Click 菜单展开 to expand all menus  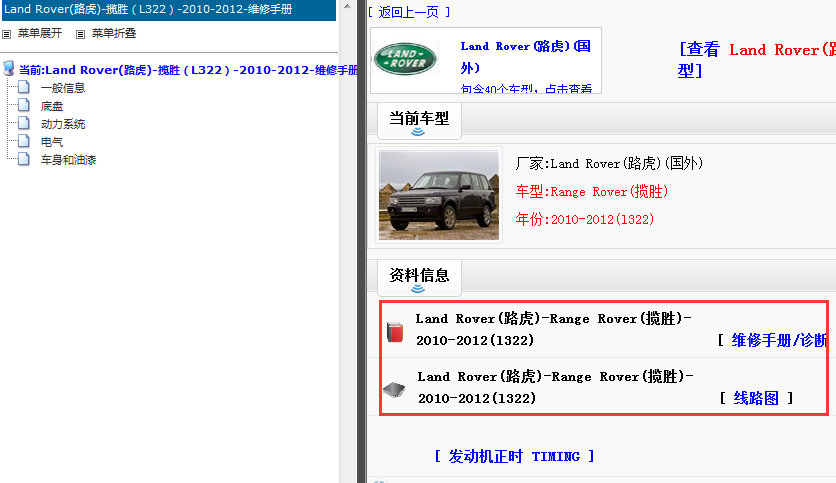[40, 33]
